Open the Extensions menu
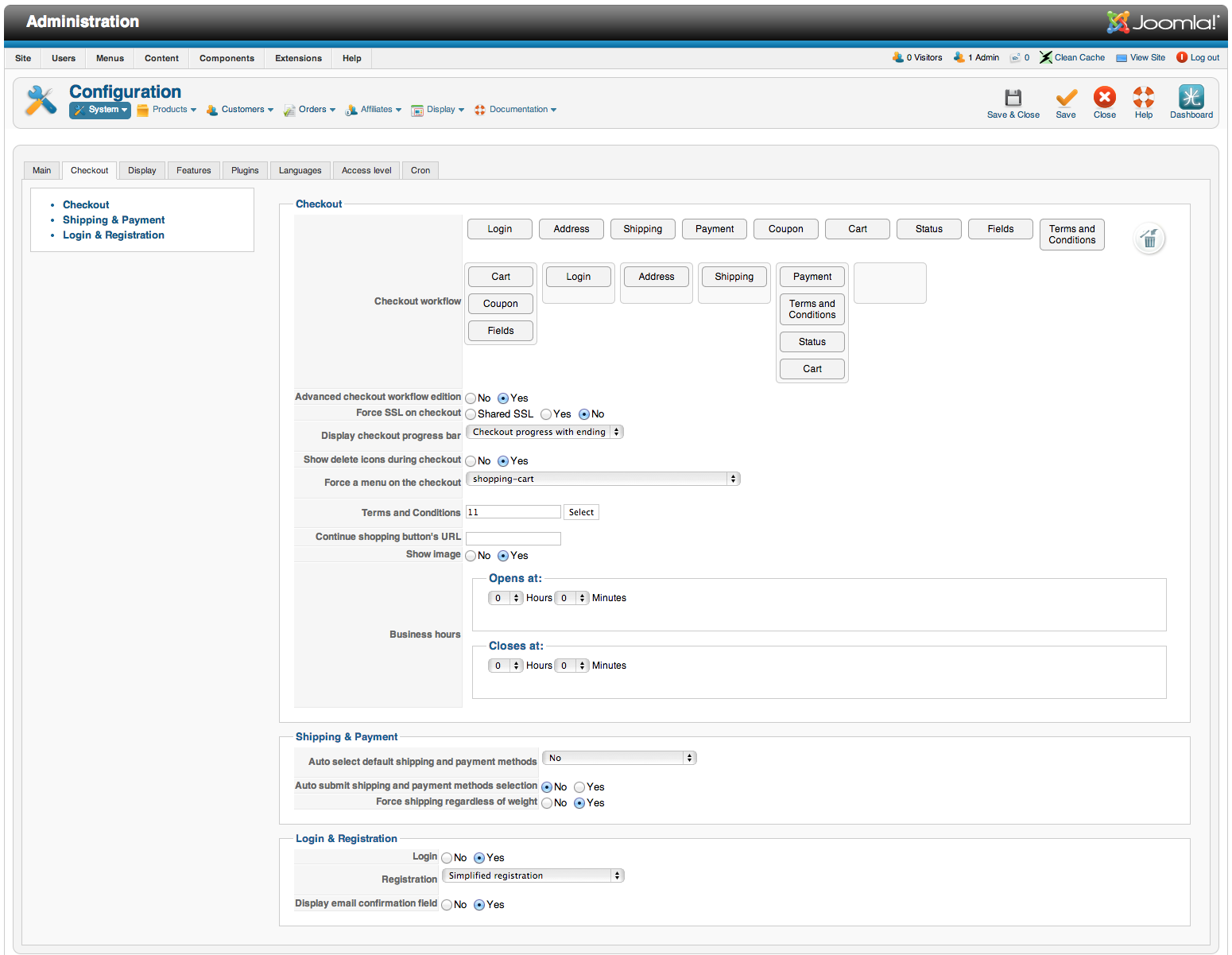The height and width of the screenshot is (955, 1232). click(x=298, y=58)
